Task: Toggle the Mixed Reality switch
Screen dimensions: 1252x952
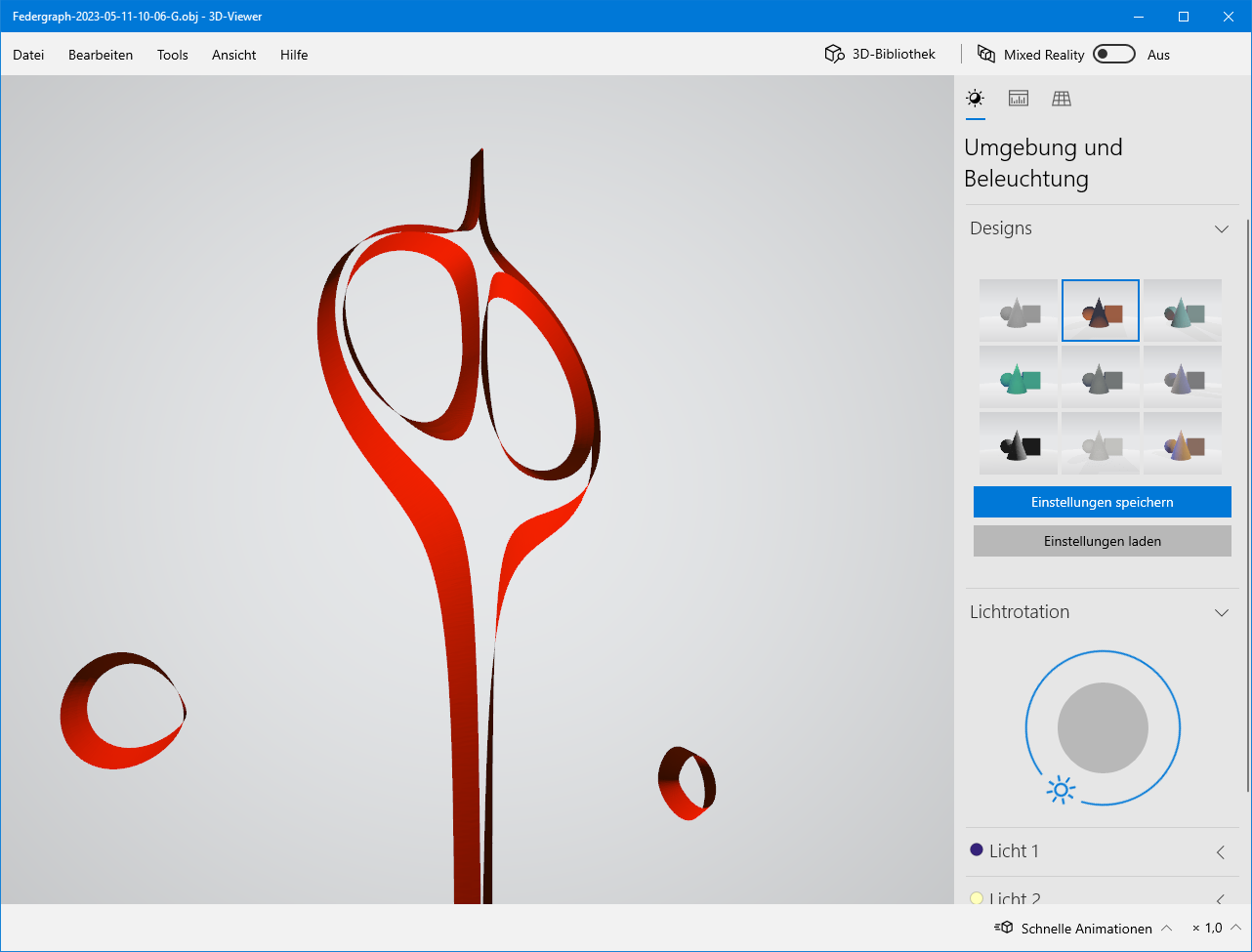Action: tap(1114, 55)
